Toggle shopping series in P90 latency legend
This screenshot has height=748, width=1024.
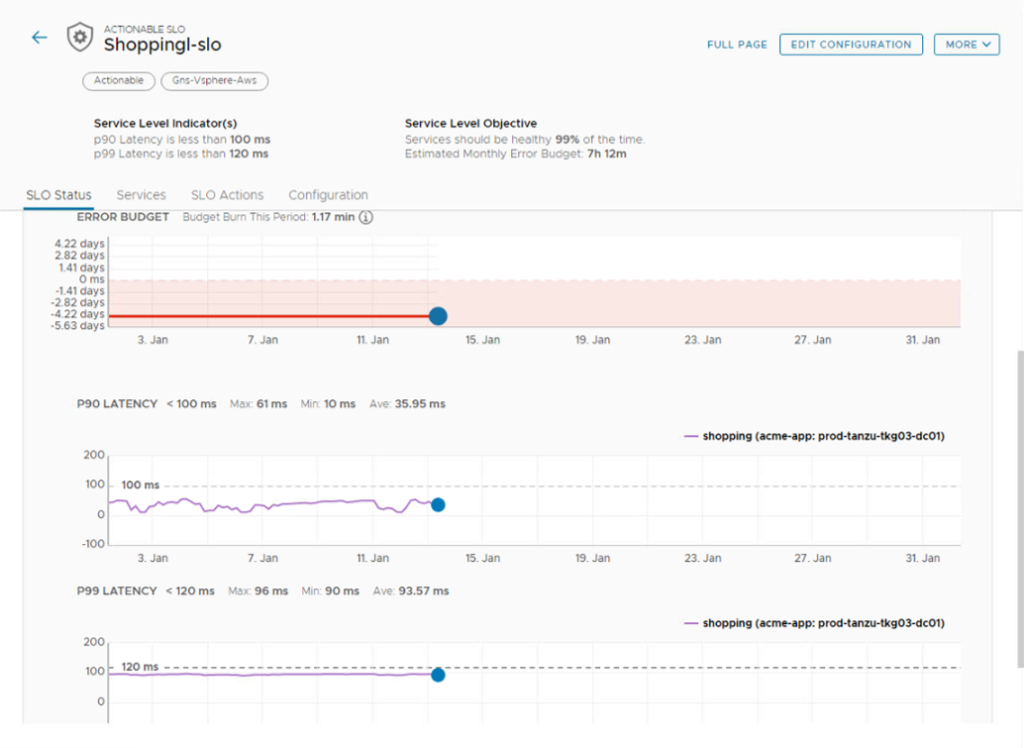pos(814,436)
